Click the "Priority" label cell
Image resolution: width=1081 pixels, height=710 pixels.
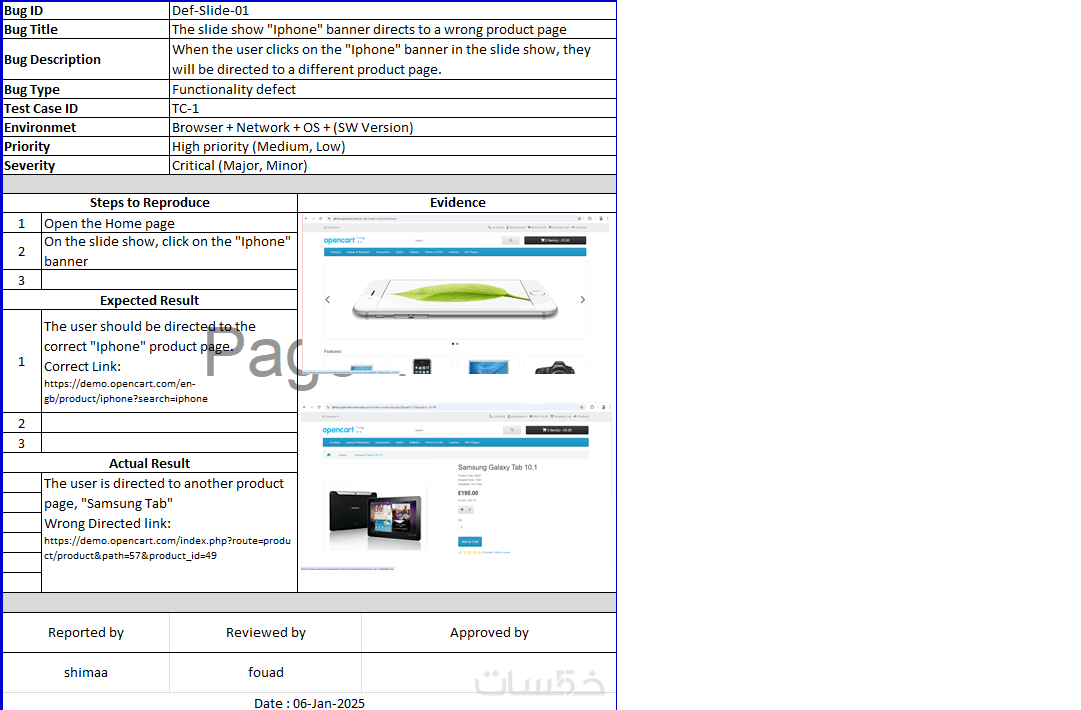pos(86,146)
